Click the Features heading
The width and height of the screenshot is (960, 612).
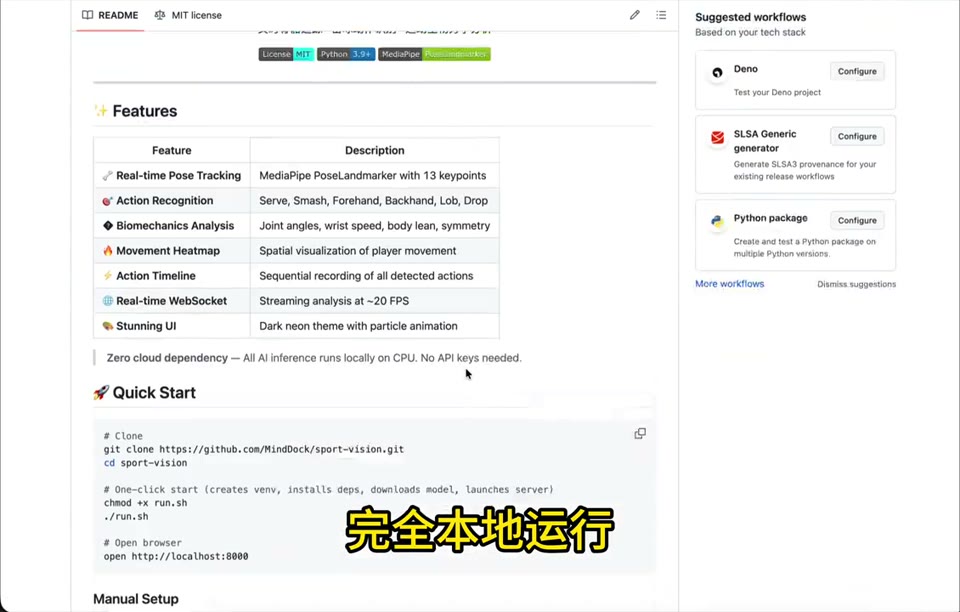(144, 111)
